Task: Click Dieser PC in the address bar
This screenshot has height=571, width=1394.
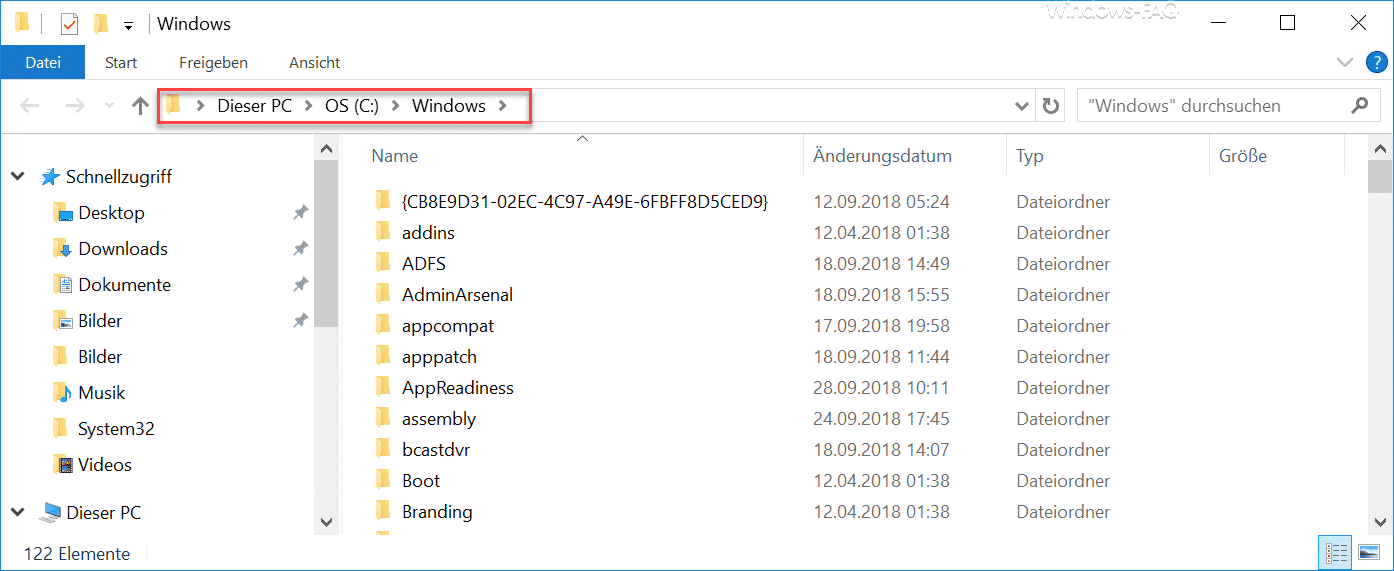Action: tap(255, 106)
